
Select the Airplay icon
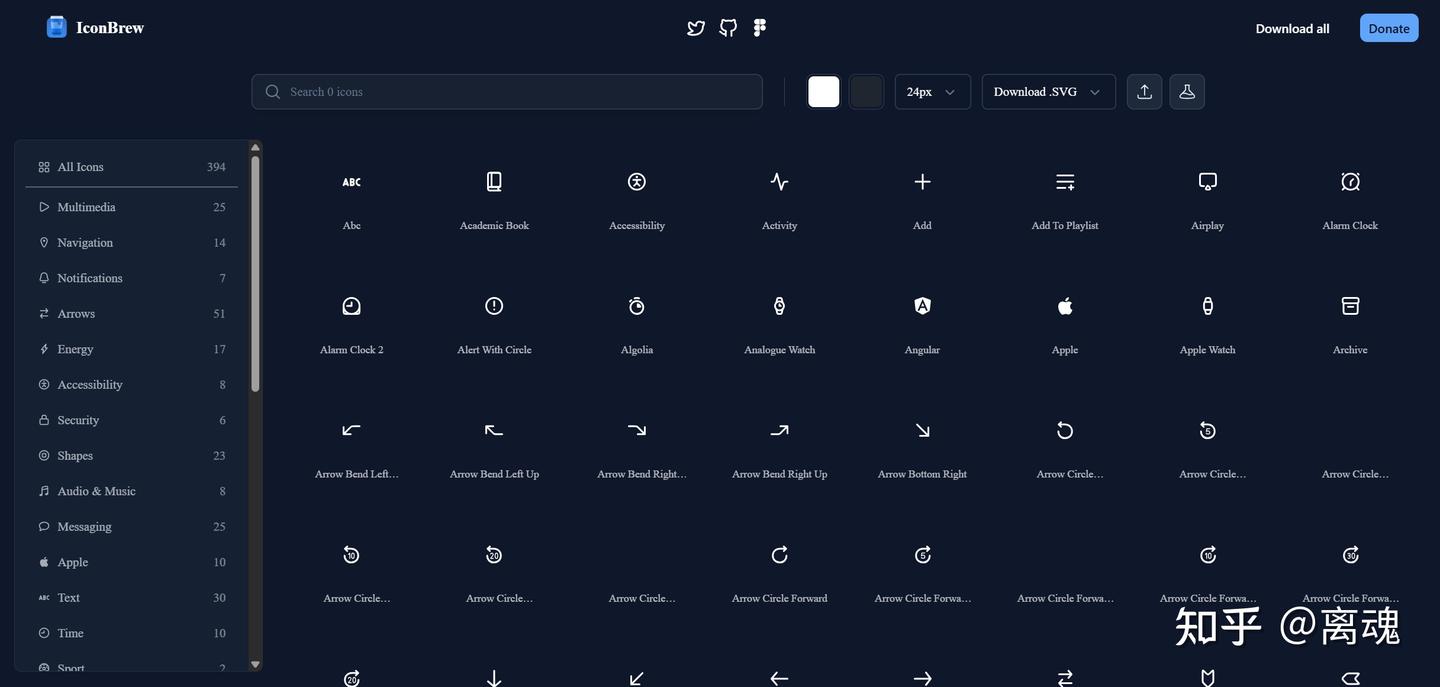(x=1208, y=182)
